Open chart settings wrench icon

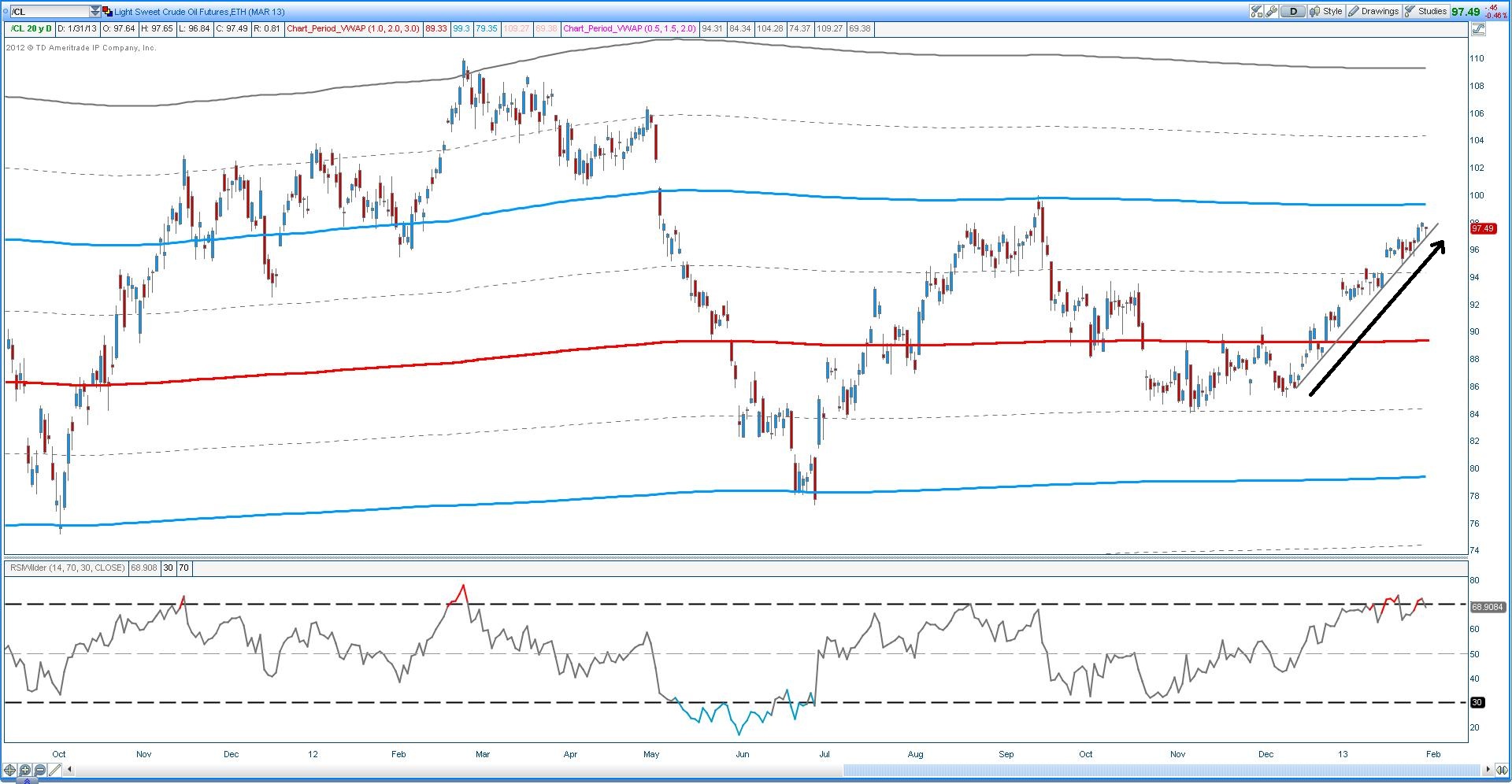click(1271, 11)
